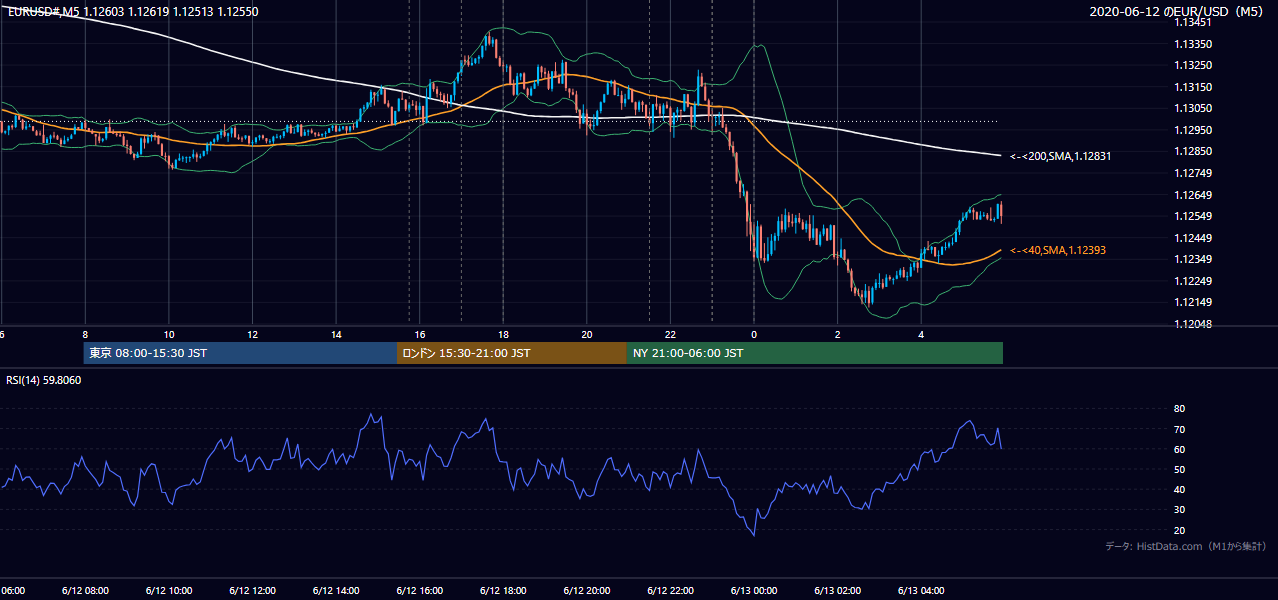Click the 1.13350 price axis label
This screenshot has width=1278, height=600.
(1193, 44)
